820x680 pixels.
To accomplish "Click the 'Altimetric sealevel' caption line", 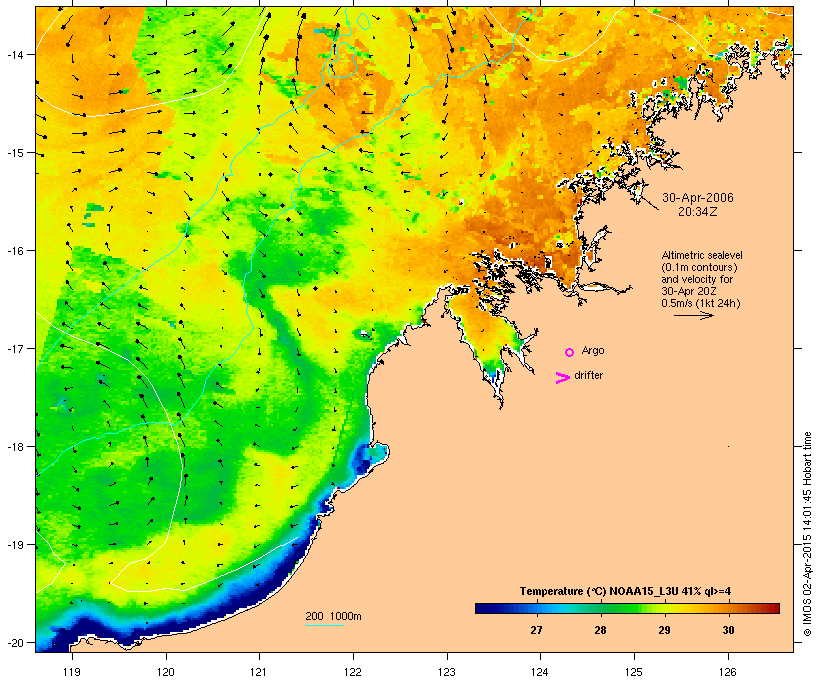I will 702,255.
